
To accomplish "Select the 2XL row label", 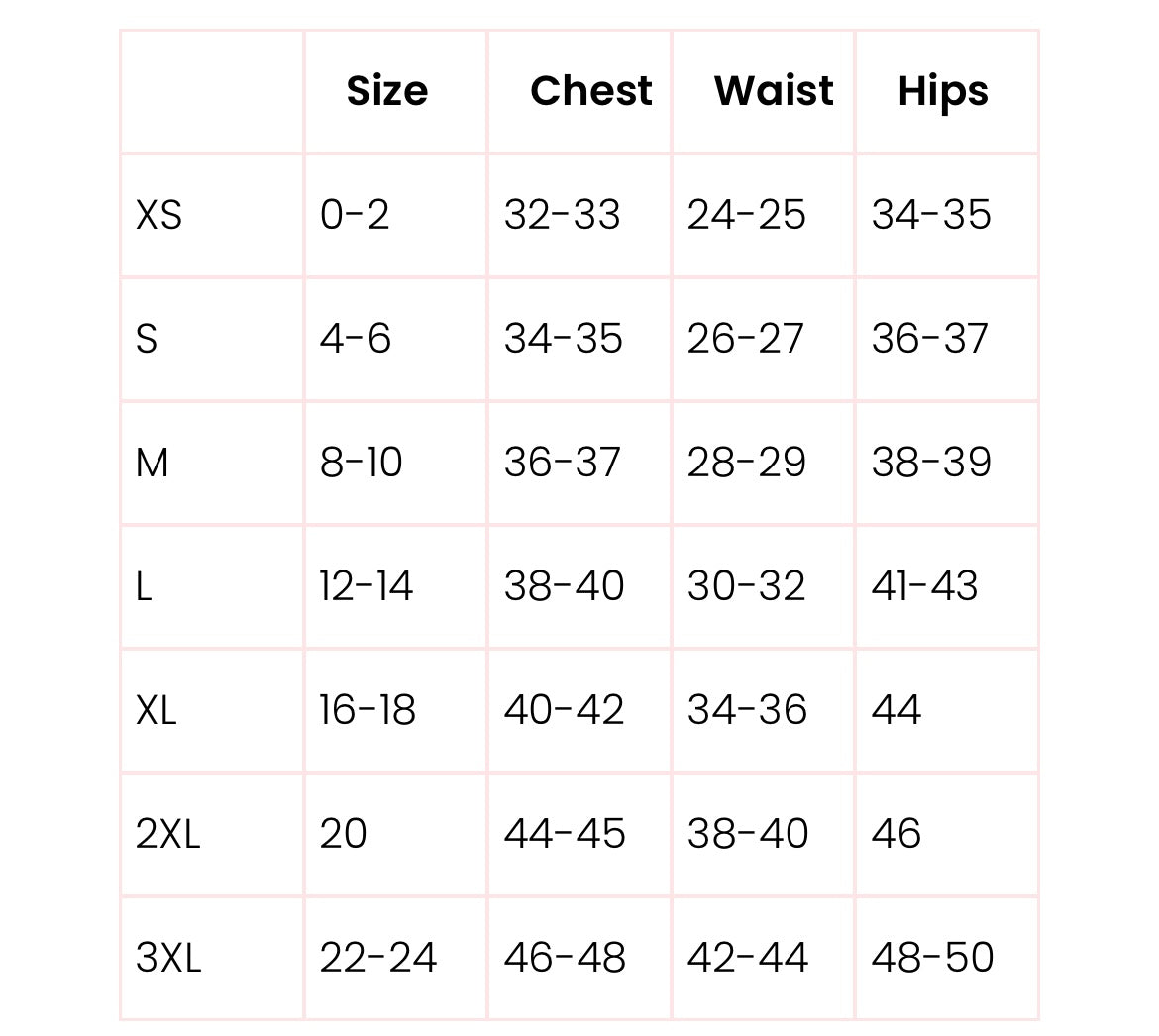I will tap(168, 834).
